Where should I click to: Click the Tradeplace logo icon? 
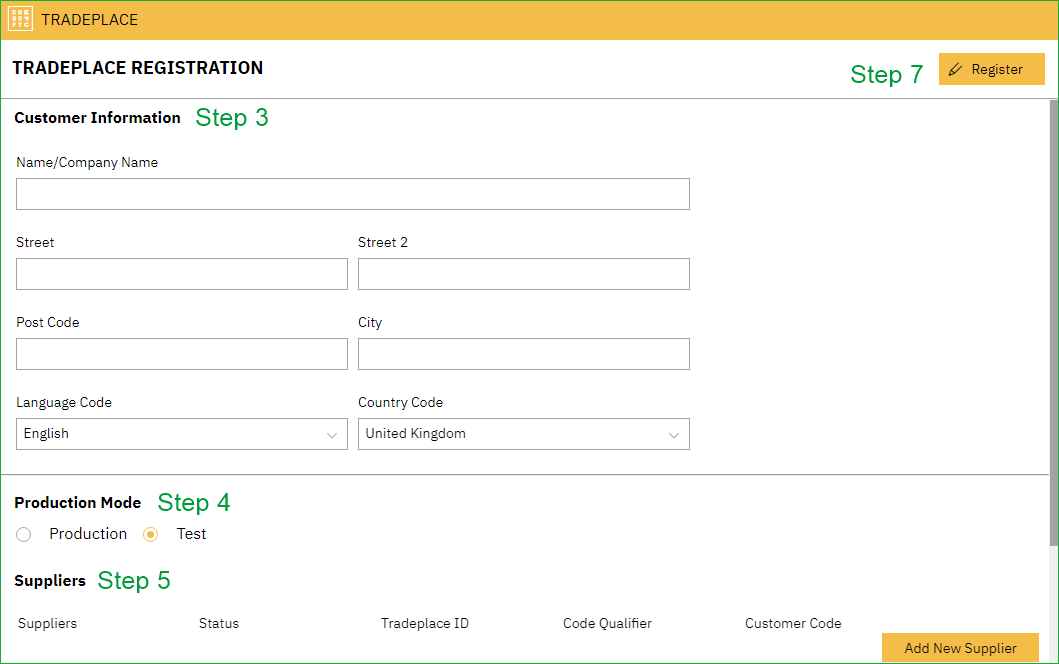click(x=20, y=19)
